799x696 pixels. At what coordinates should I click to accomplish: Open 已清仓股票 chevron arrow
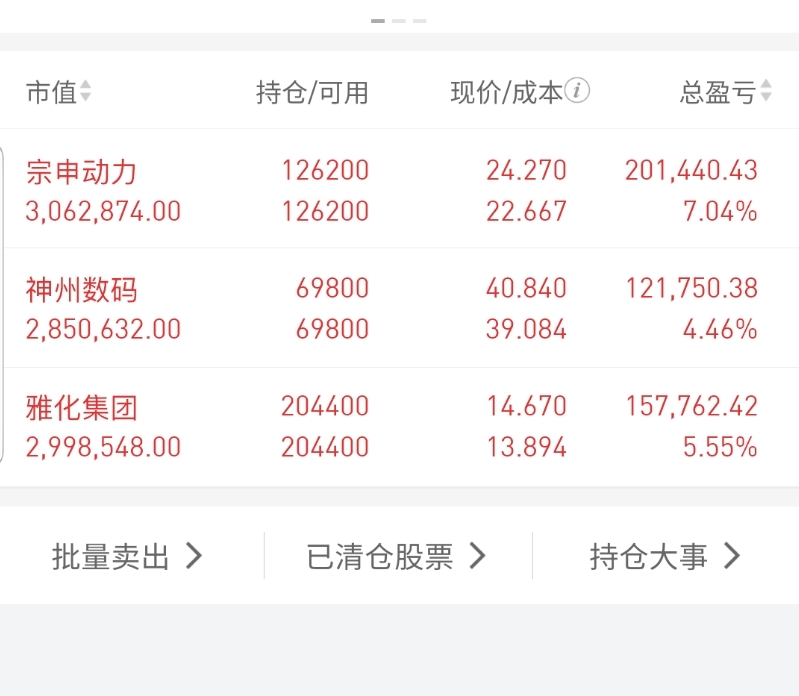477,556
